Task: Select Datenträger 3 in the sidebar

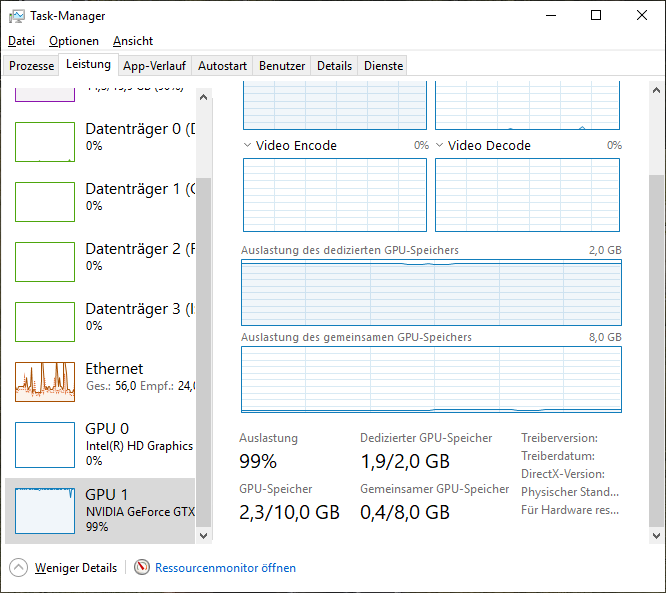Action: click(x=100, y=322)
